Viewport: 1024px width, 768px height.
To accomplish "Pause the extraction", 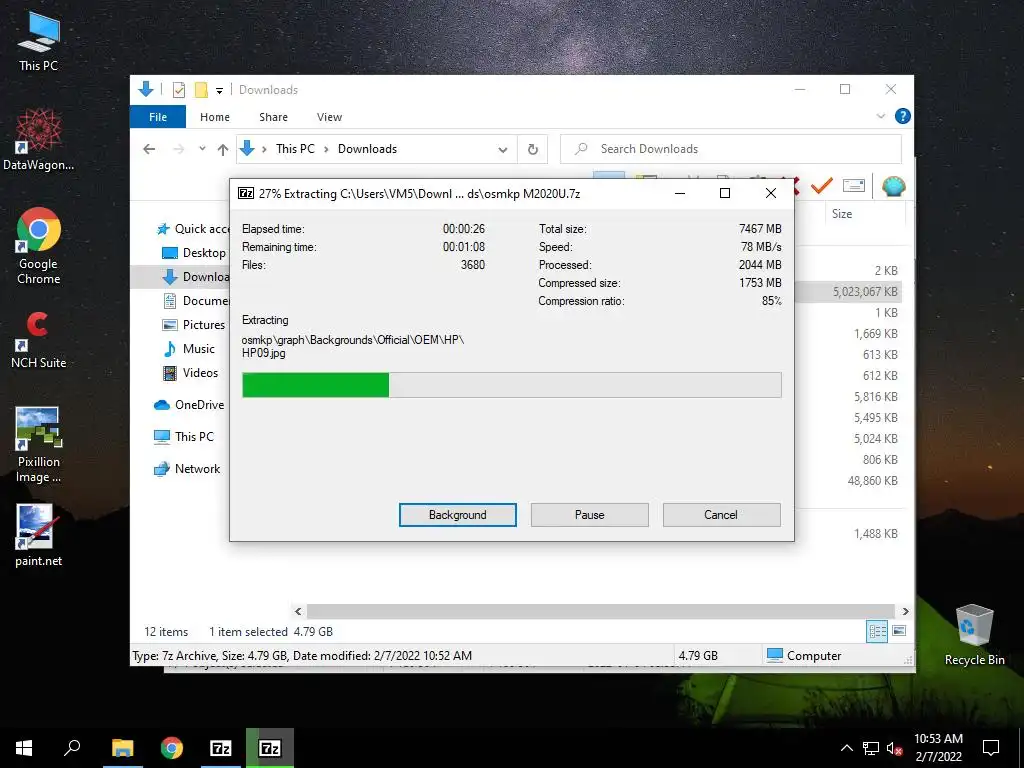I will (590, 515).
